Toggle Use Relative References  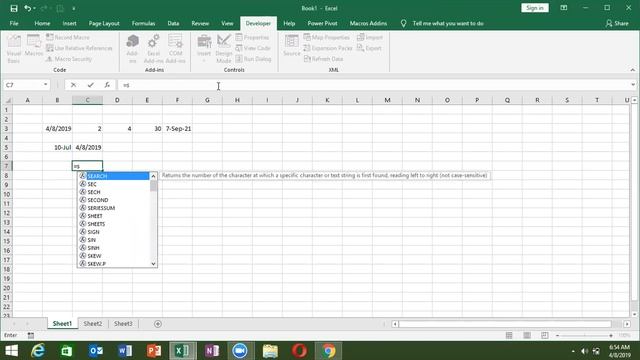click(79, 48)
